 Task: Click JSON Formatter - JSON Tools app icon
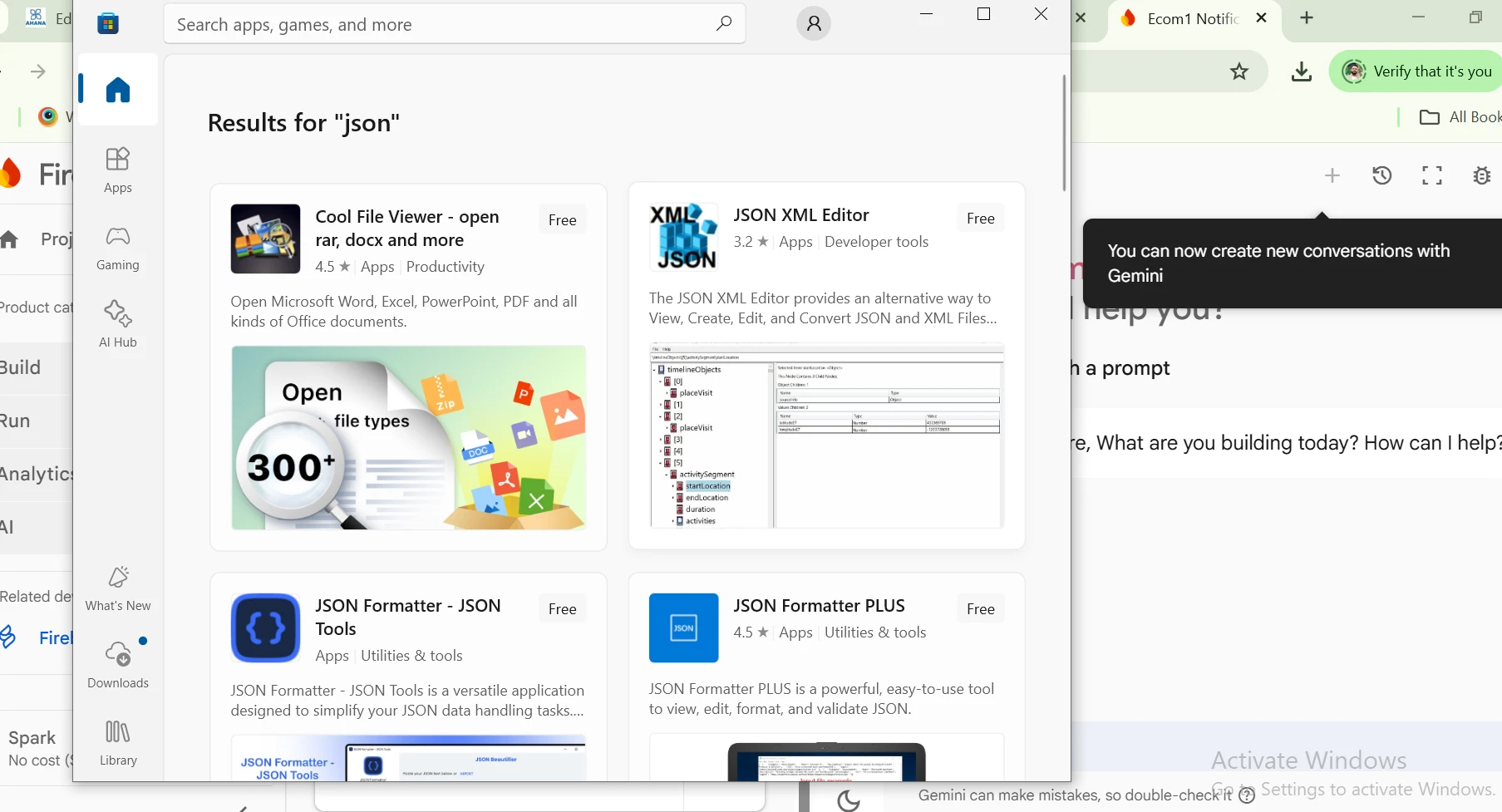coord(265,627)
